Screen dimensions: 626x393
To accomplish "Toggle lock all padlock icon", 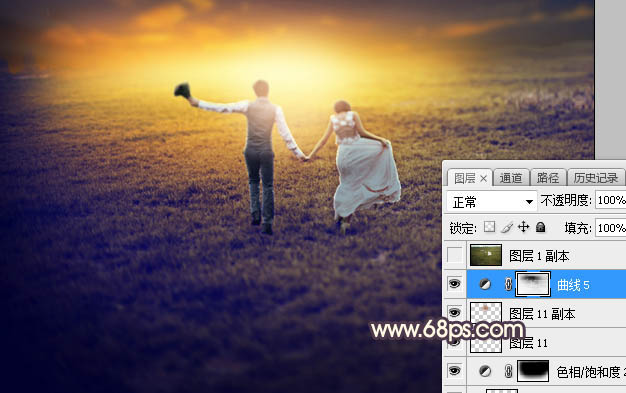I will [541, 227].
